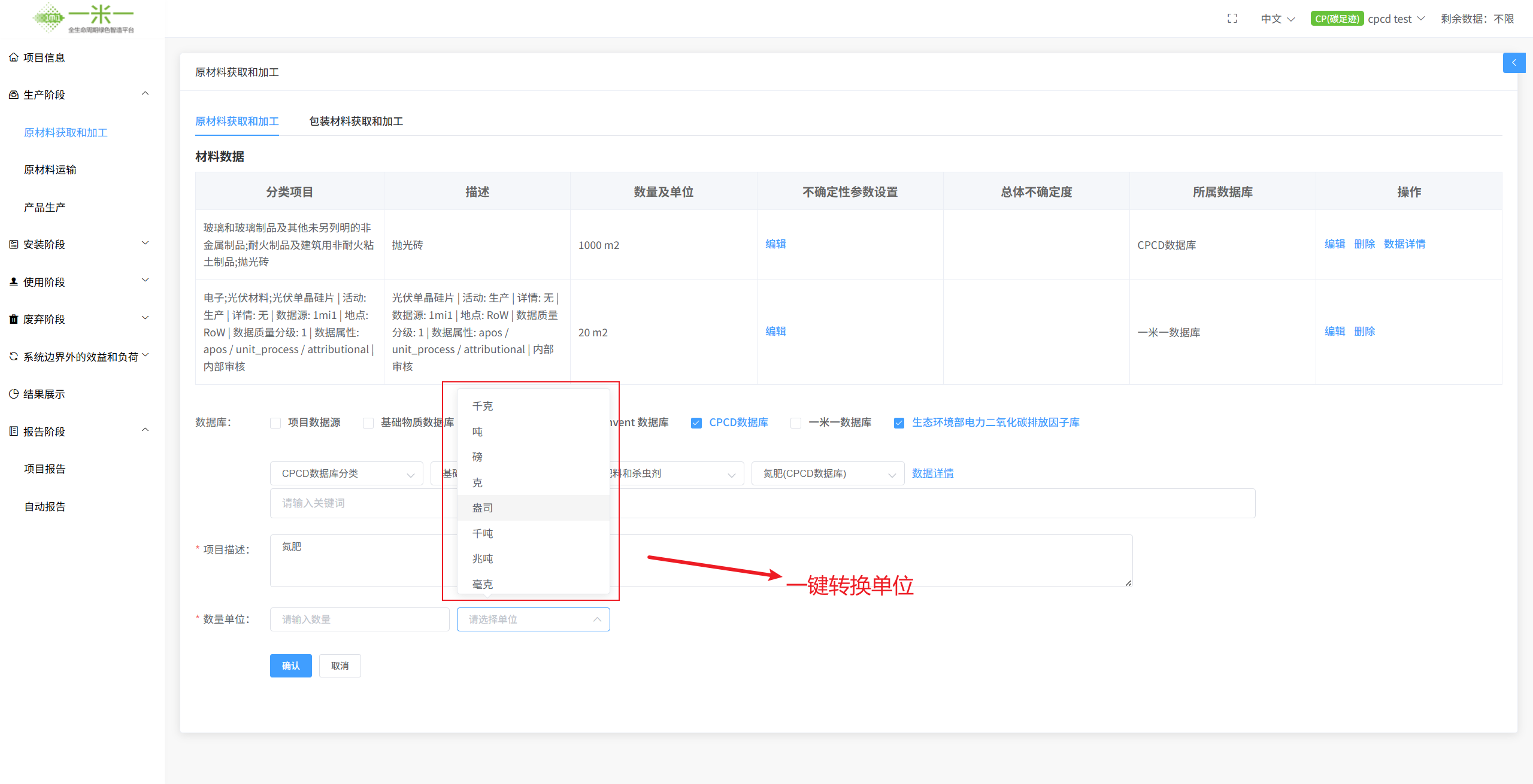The height and width of the screenshot is (784, 1533).
Task: Collapse panel with blue arrow button
Action: [1513, 63]
